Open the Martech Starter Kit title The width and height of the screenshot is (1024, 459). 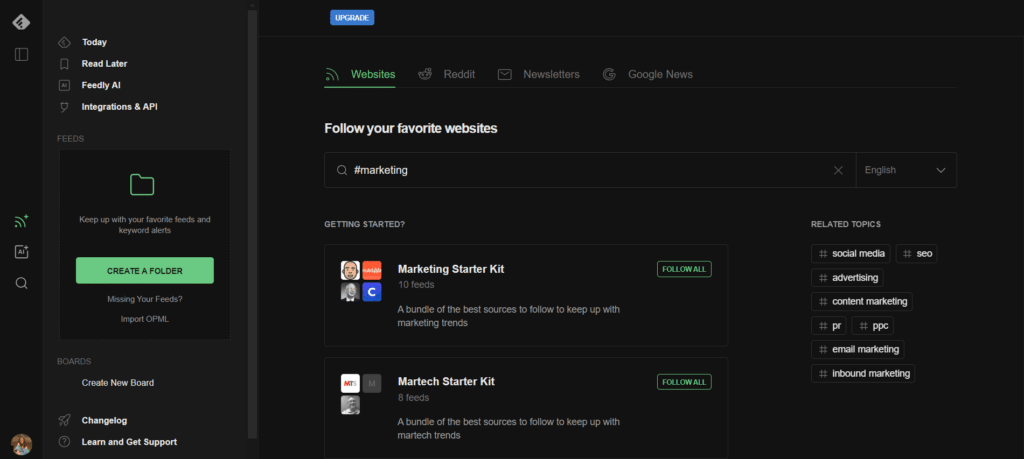click(446, 382)
